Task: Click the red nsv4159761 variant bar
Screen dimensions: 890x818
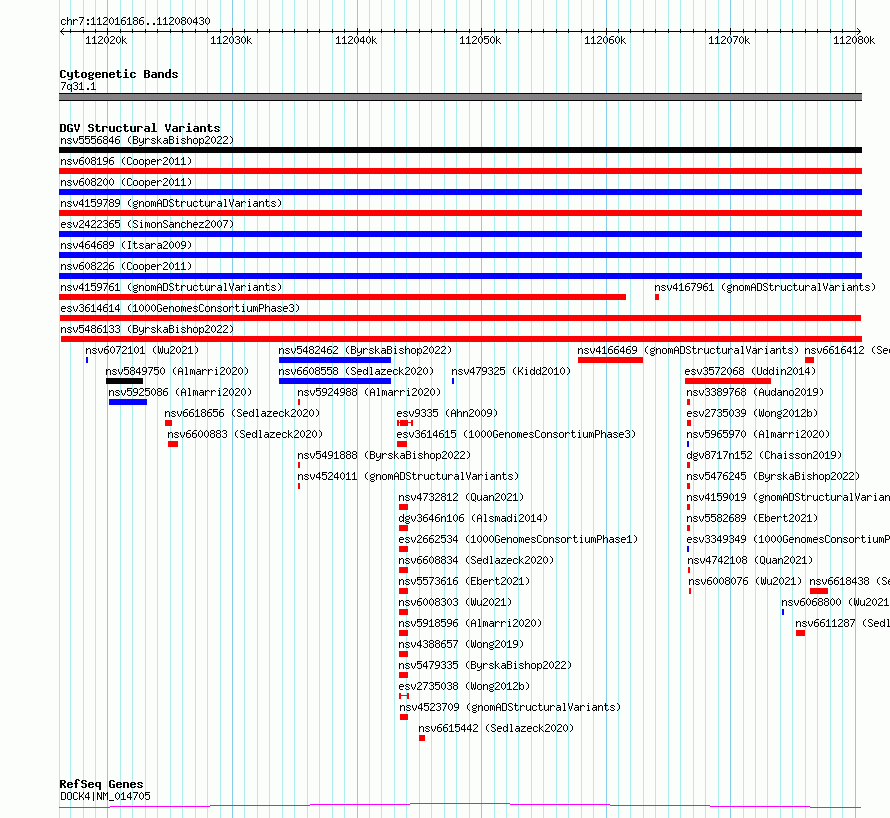Action: pyautogui.click(x=342, y=297)
